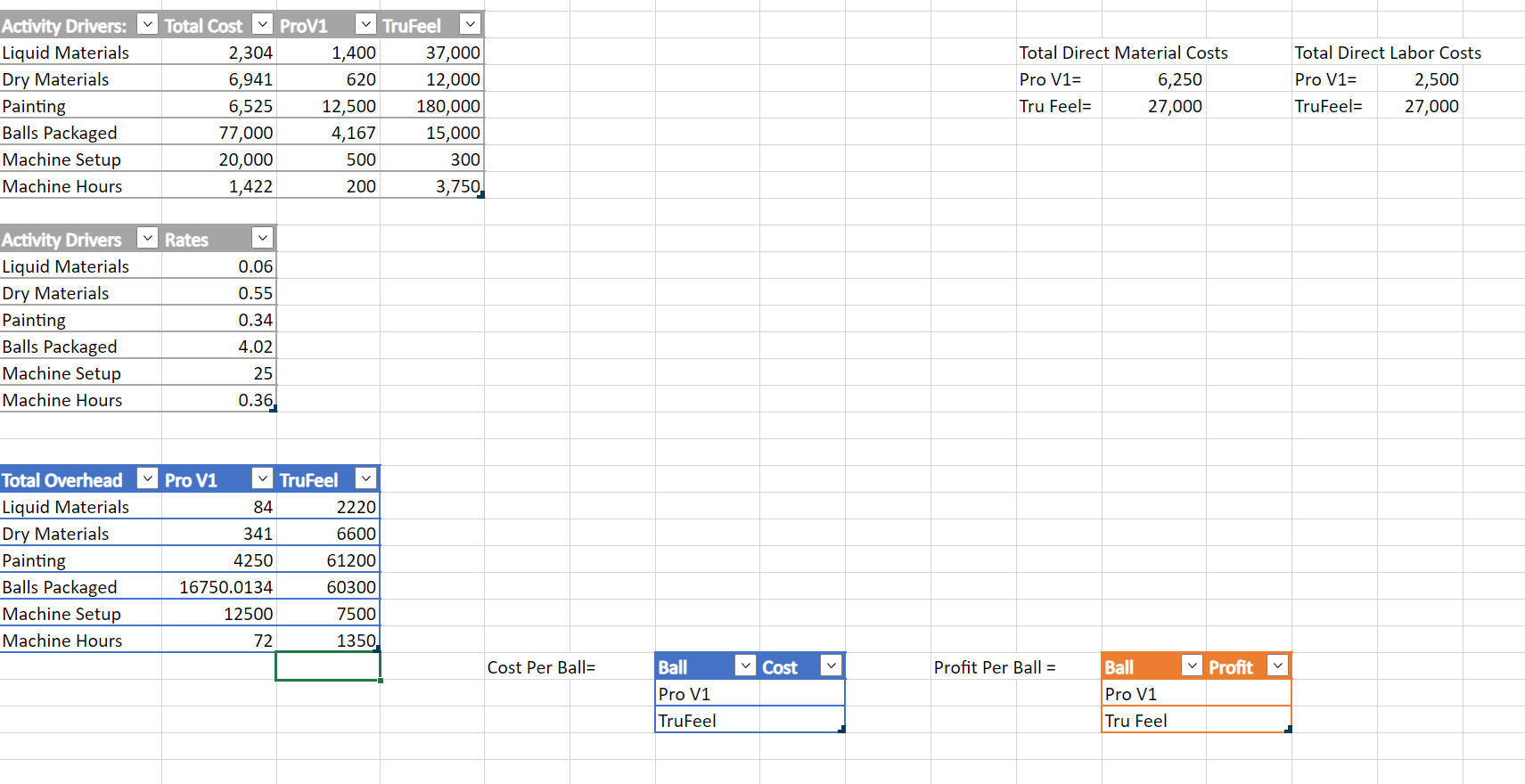The image size is (1525, 784).
Task: Select the Pro V1 direct labor cost 2,500
Action: coord(1420,79)
